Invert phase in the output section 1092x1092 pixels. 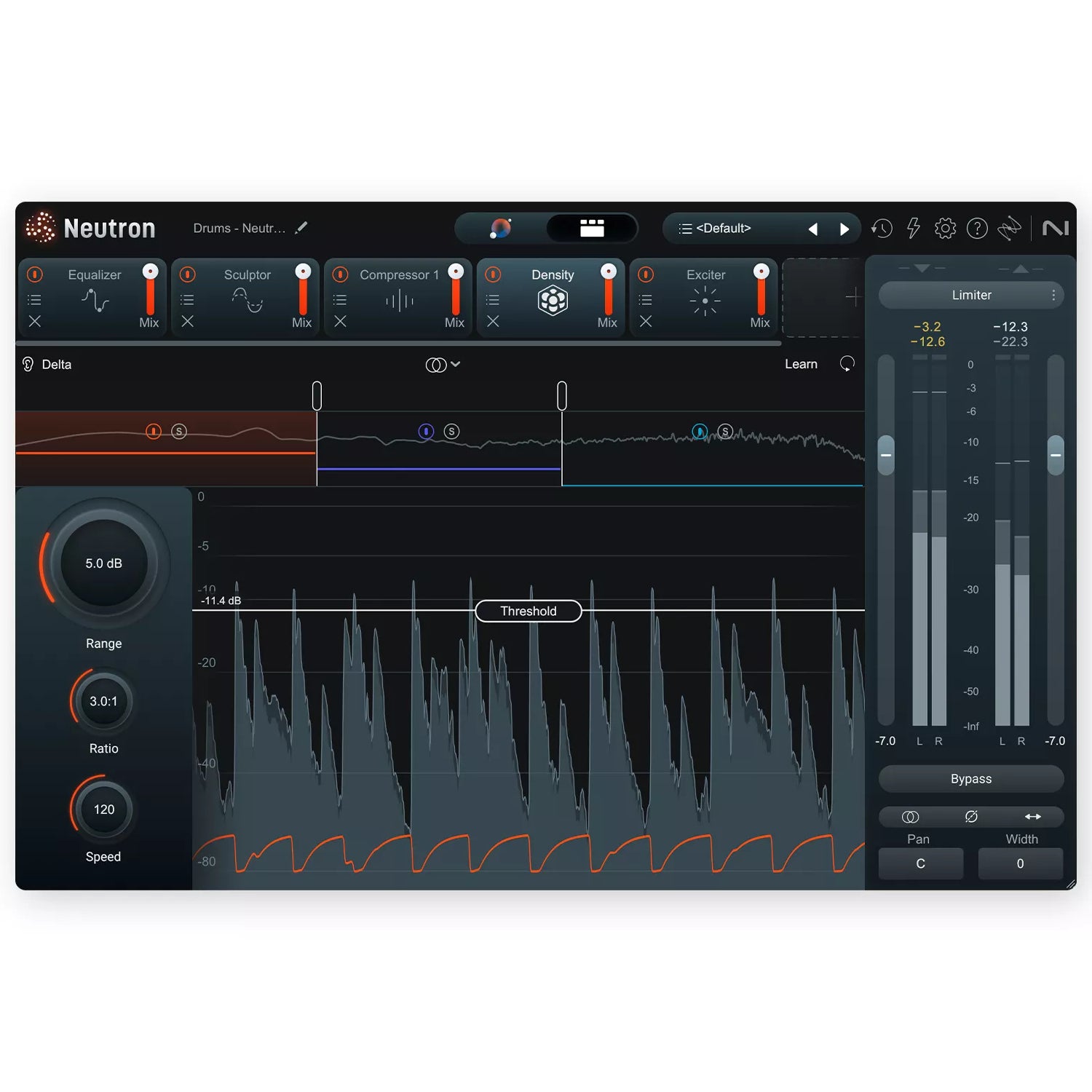coord(971,817)
